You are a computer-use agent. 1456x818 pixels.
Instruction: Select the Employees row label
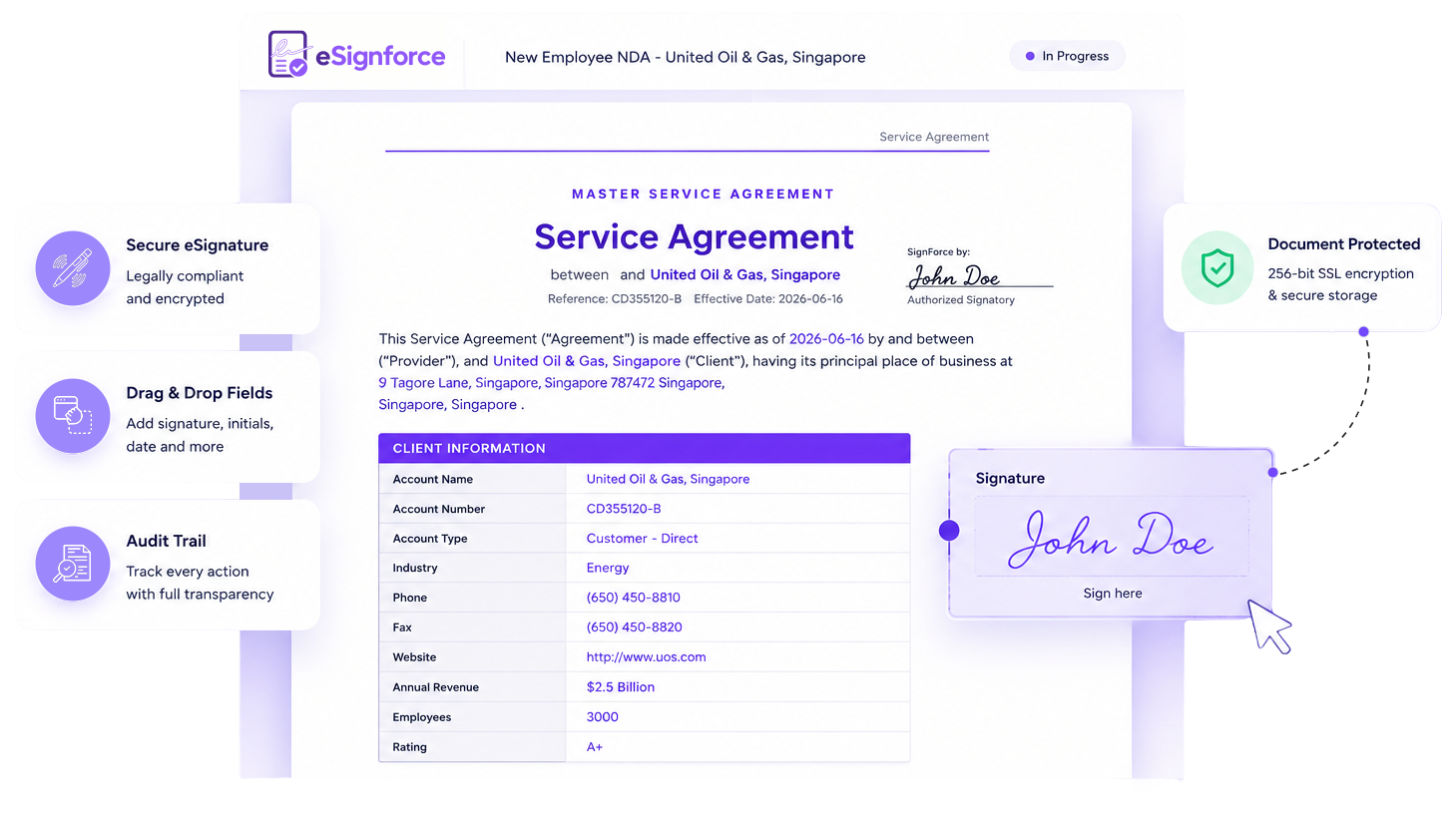[x=422, y=718]
